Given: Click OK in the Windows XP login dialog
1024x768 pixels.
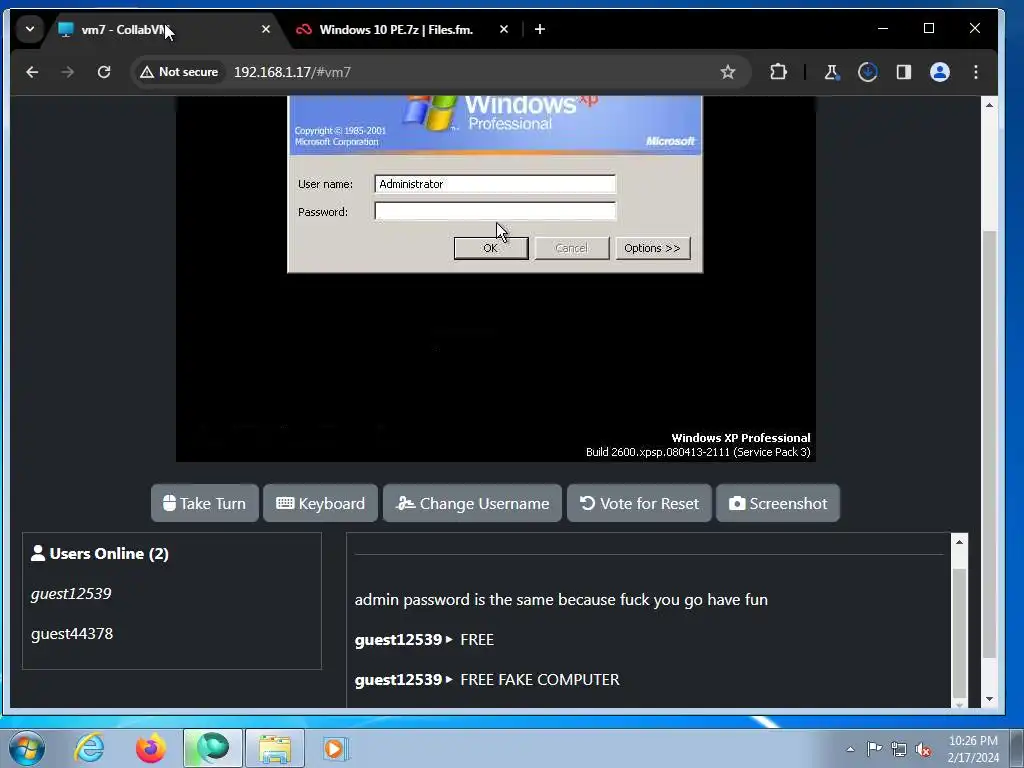Looking at the screenshot, I should 491,248.
